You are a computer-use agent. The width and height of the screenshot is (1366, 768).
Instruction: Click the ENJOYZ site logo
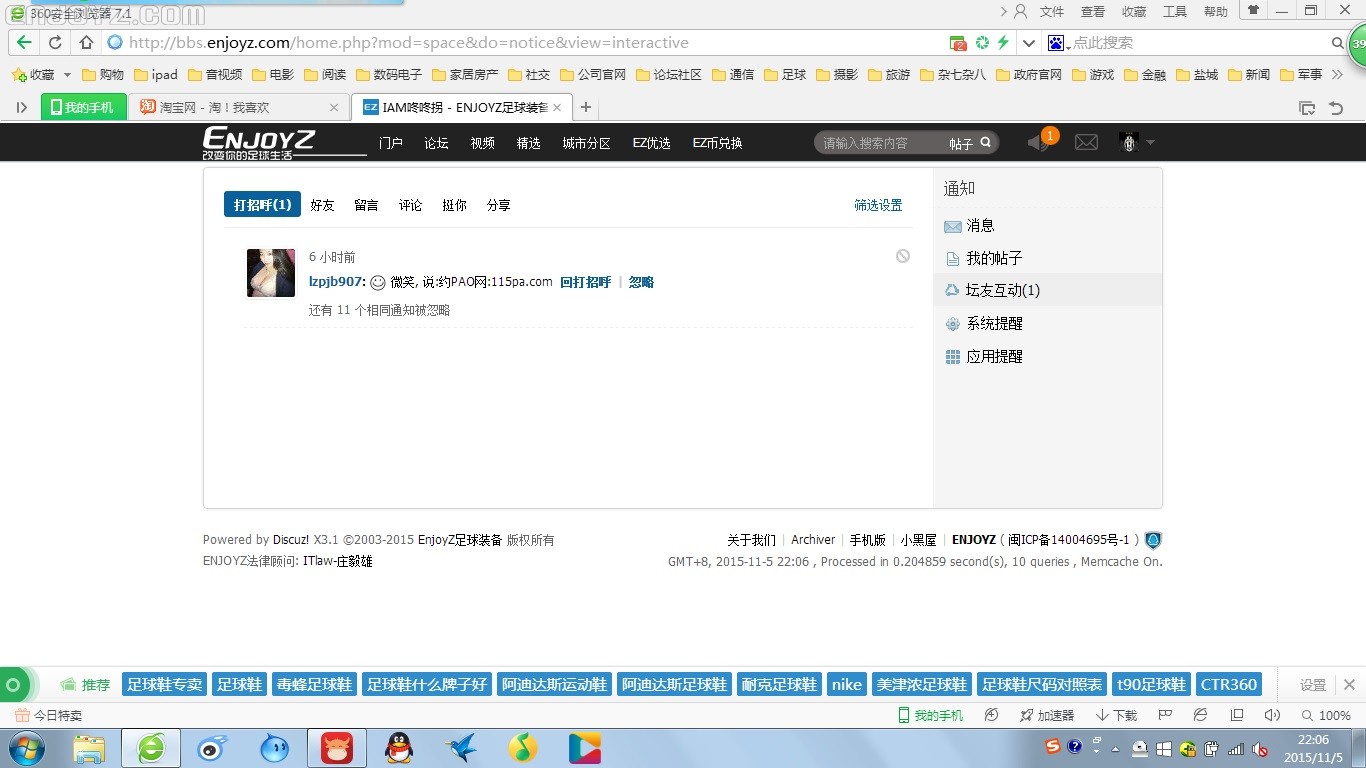click(259, 142)
